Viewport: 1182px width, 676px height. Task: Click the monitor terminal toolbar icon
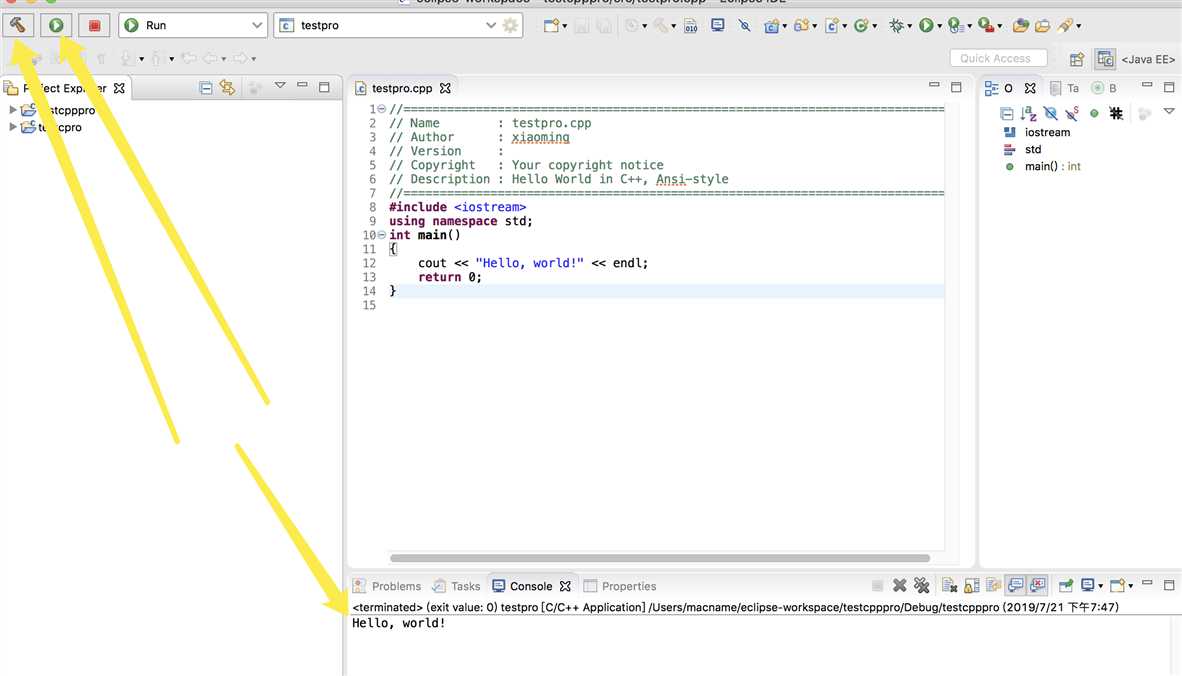[x=718, y=26]
